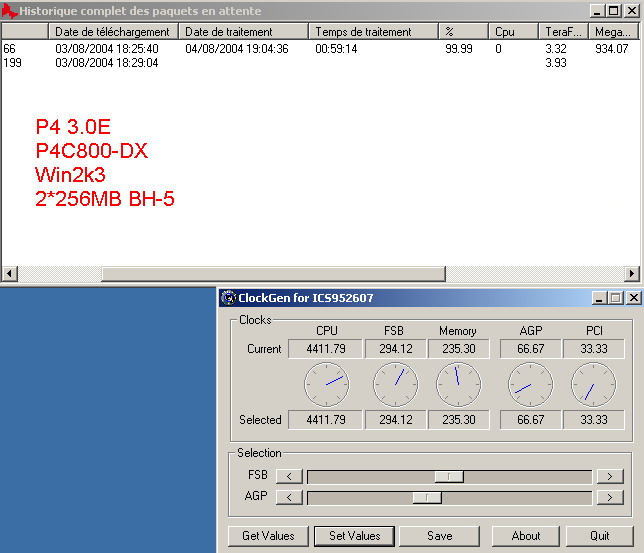Click the ClockGen title bar icon
The height and width of the screenshot is (553, 644).
[228, 297]
